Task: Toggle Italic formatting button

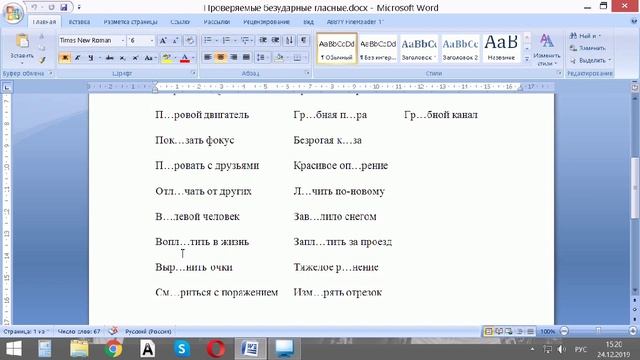Action: coord(78,58)
